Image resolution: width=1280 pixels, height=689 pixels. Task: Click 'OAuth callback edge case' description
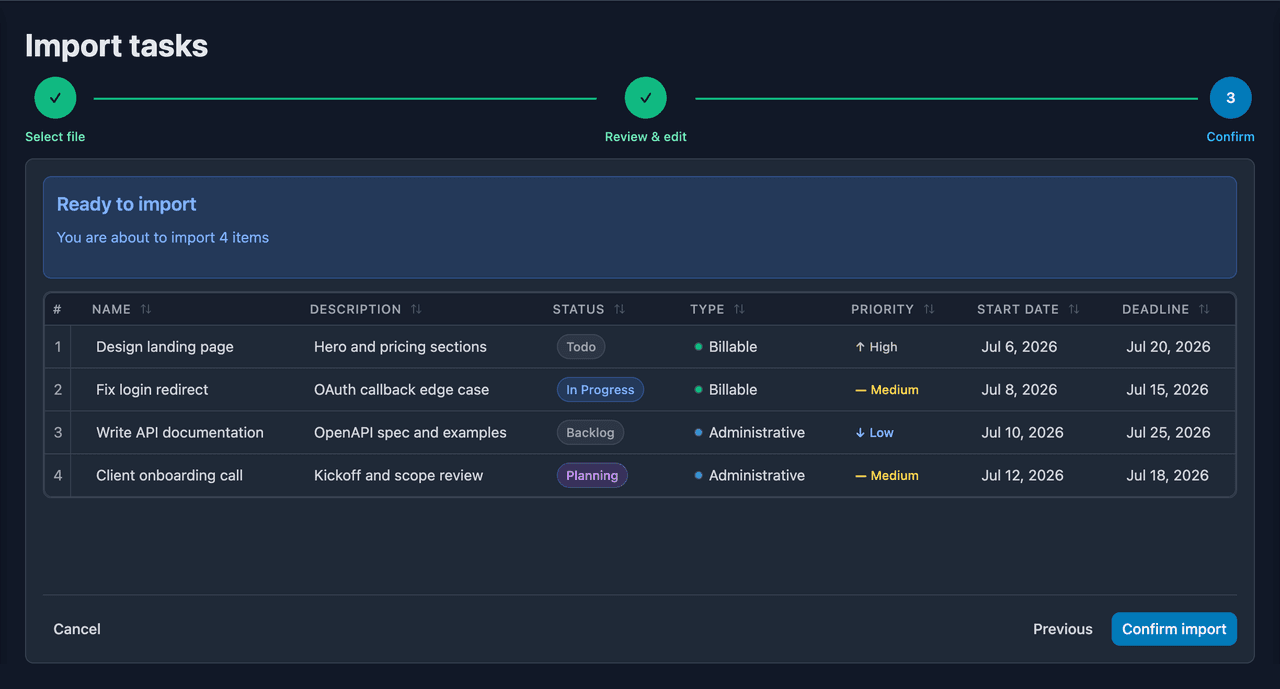401,390
